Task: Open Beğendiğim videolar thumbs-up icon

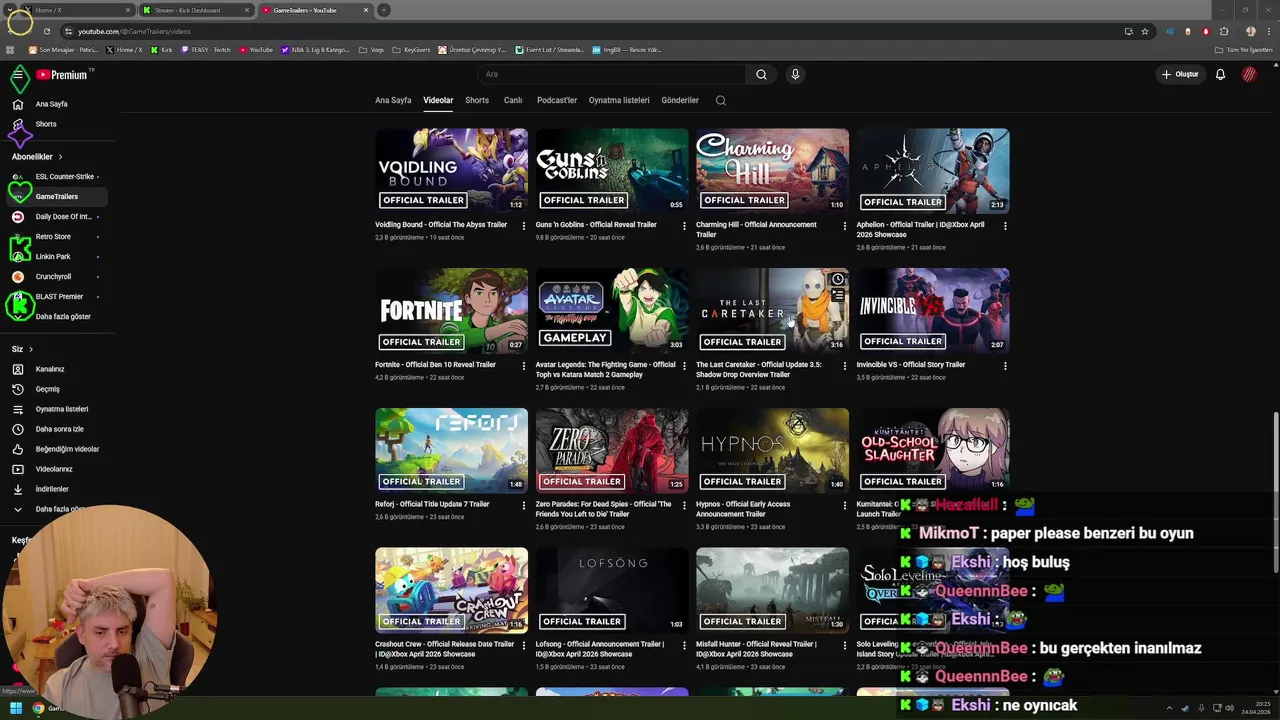Action: (x=17, y=449)
